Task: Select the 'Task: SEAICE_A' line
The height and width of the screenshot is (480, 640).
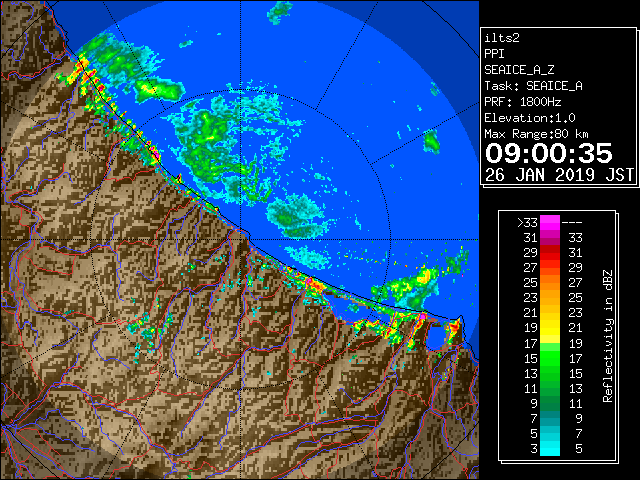Action: (x=533, y=86)
